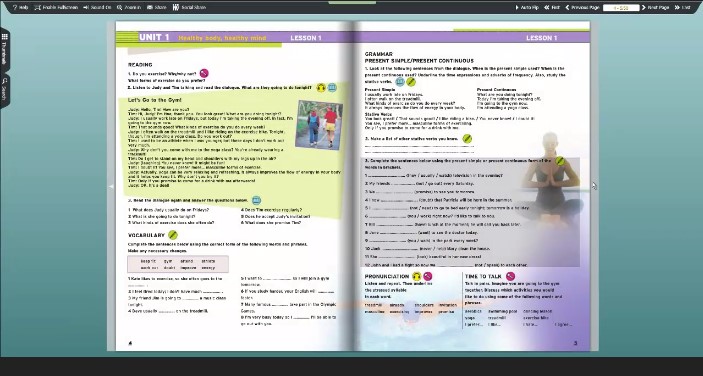The width and height of the screenshot is (703, 376).
Task: Click the pink icon next to Time to Talk
Action: point(510,277)
